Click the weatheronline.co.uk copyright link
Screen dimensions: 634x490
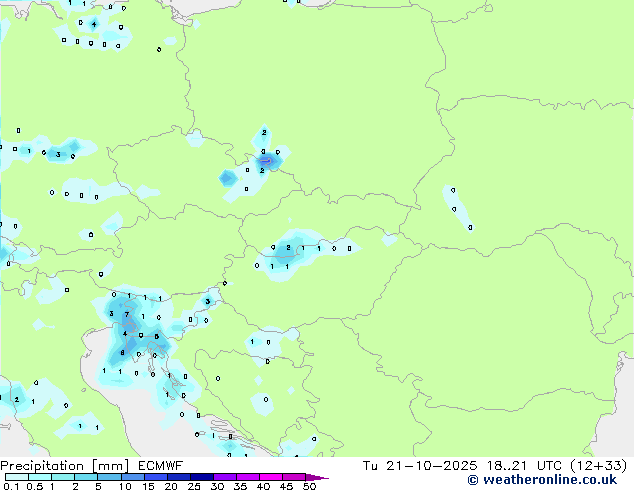542,480
